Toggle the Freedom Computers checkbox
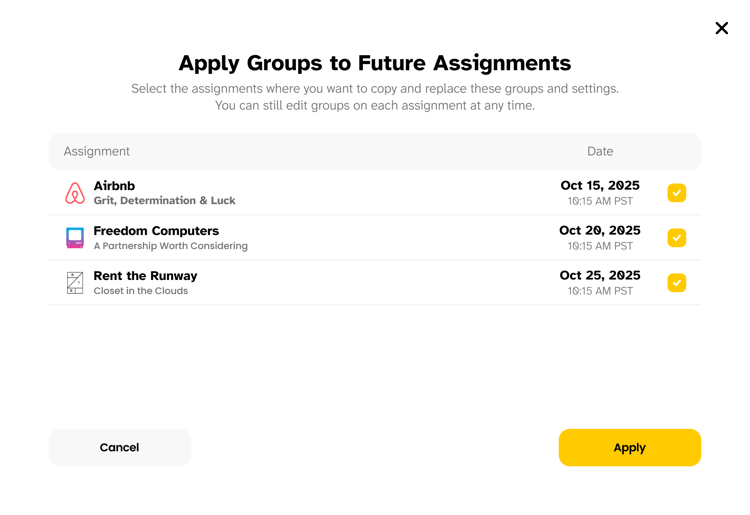This screenshot has width=750, height=515. [677, 238]
